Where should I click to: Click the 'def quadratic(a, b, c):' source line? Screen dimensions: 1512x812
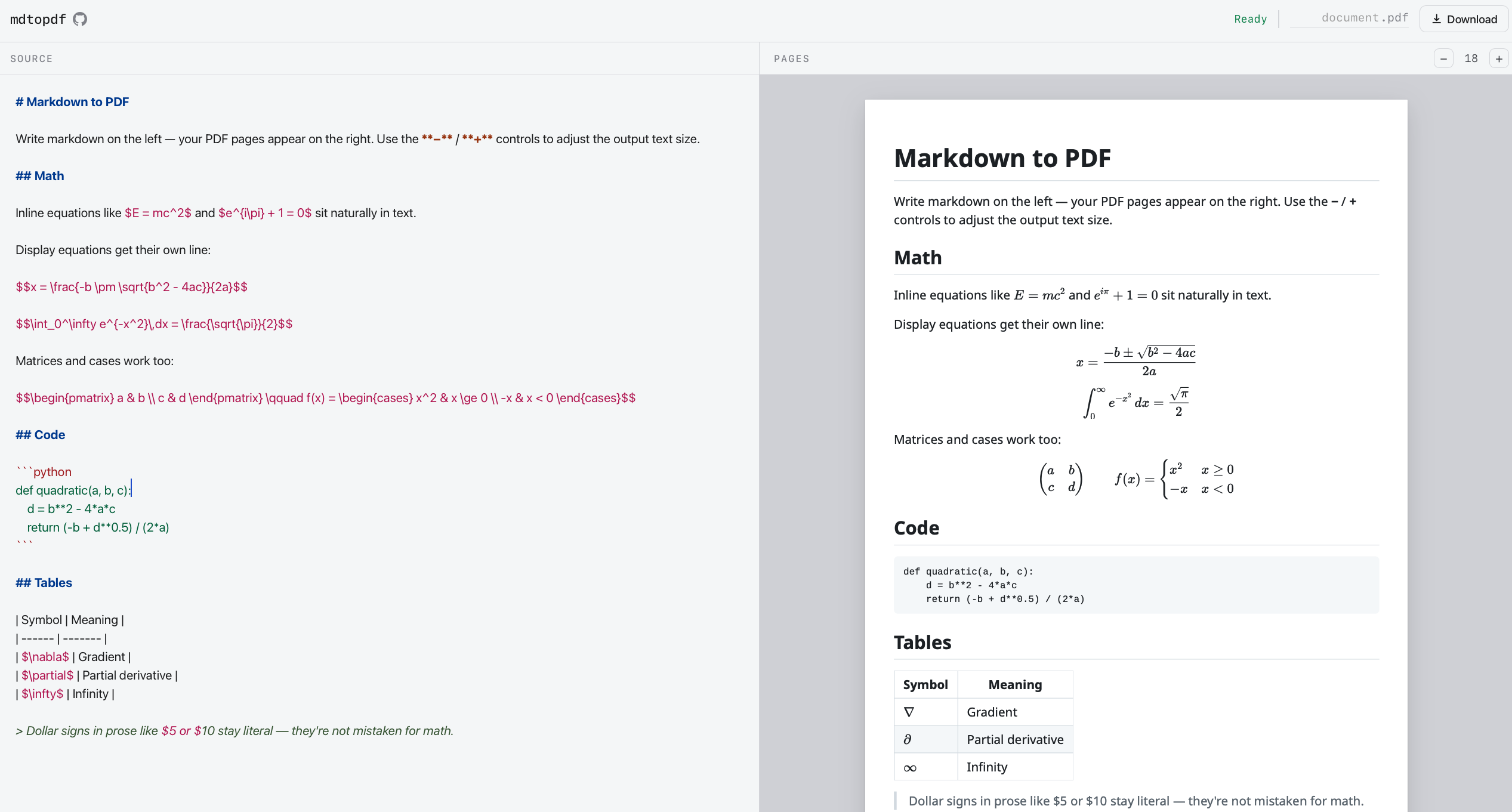click(x=73, y=490)
